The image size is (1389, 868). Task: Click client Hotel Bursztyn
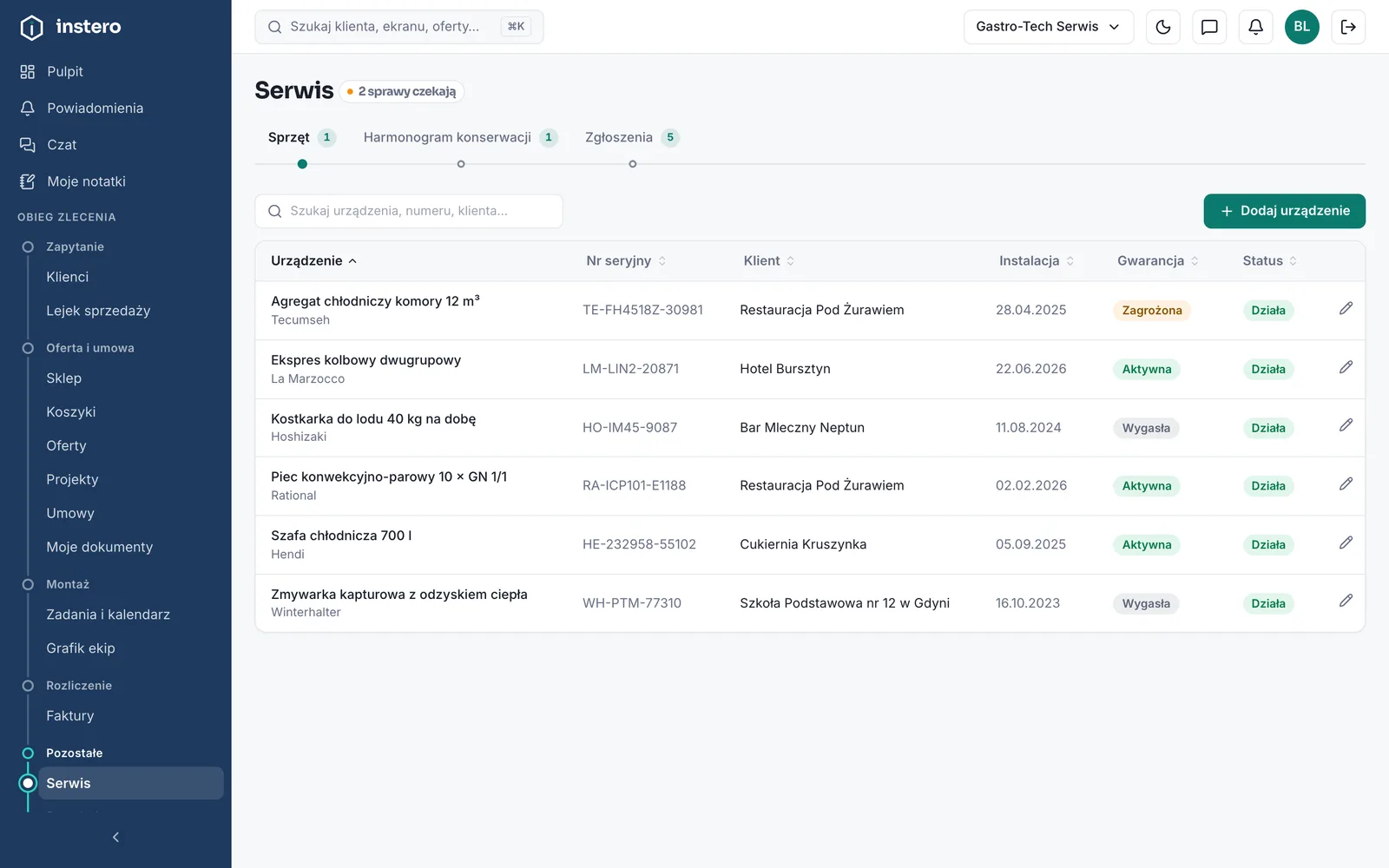pos(785,369)
